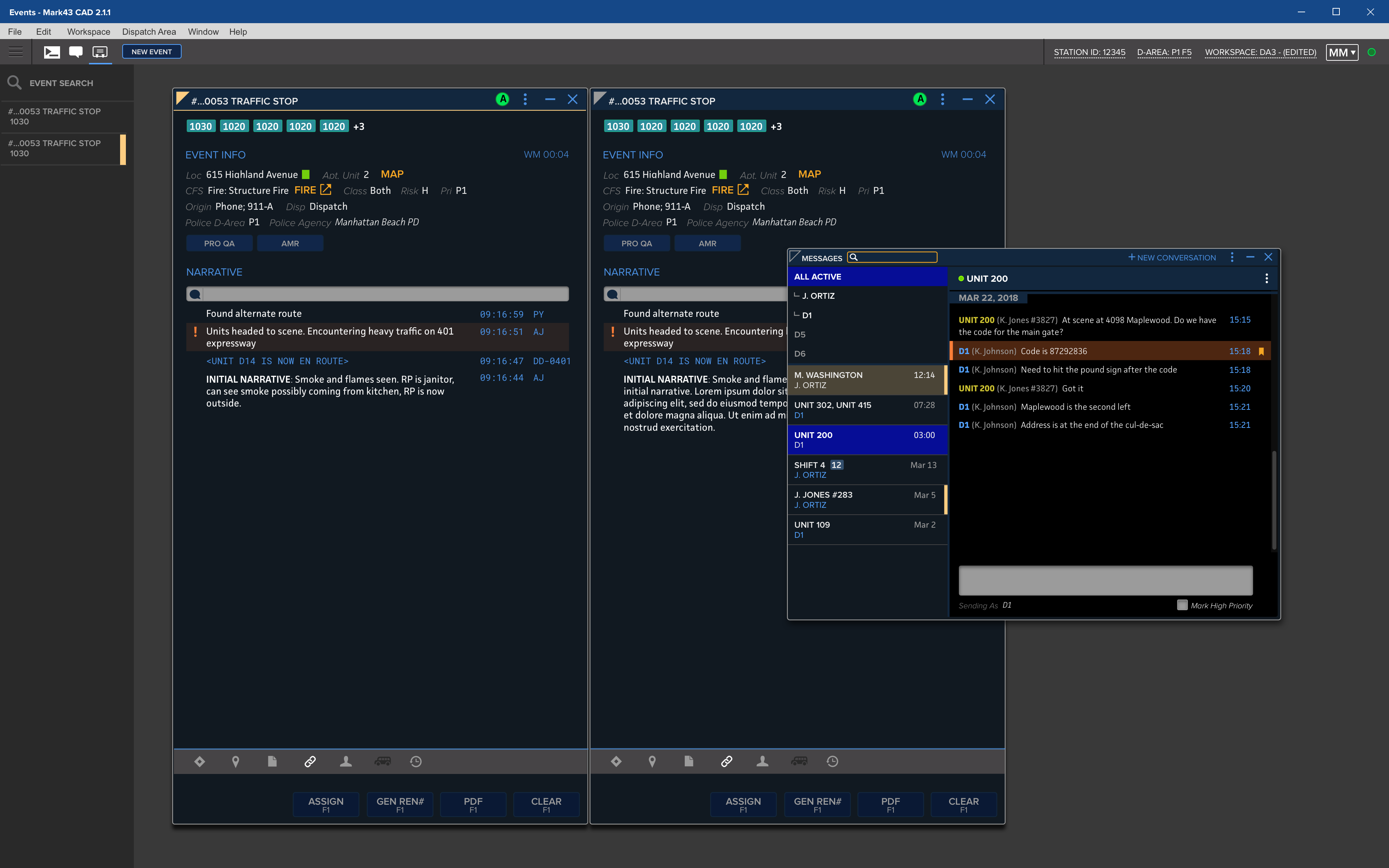This screenshot has height=868, width=1389.
Task: Click the message compose text box
Action: (x=1105, y=580)
